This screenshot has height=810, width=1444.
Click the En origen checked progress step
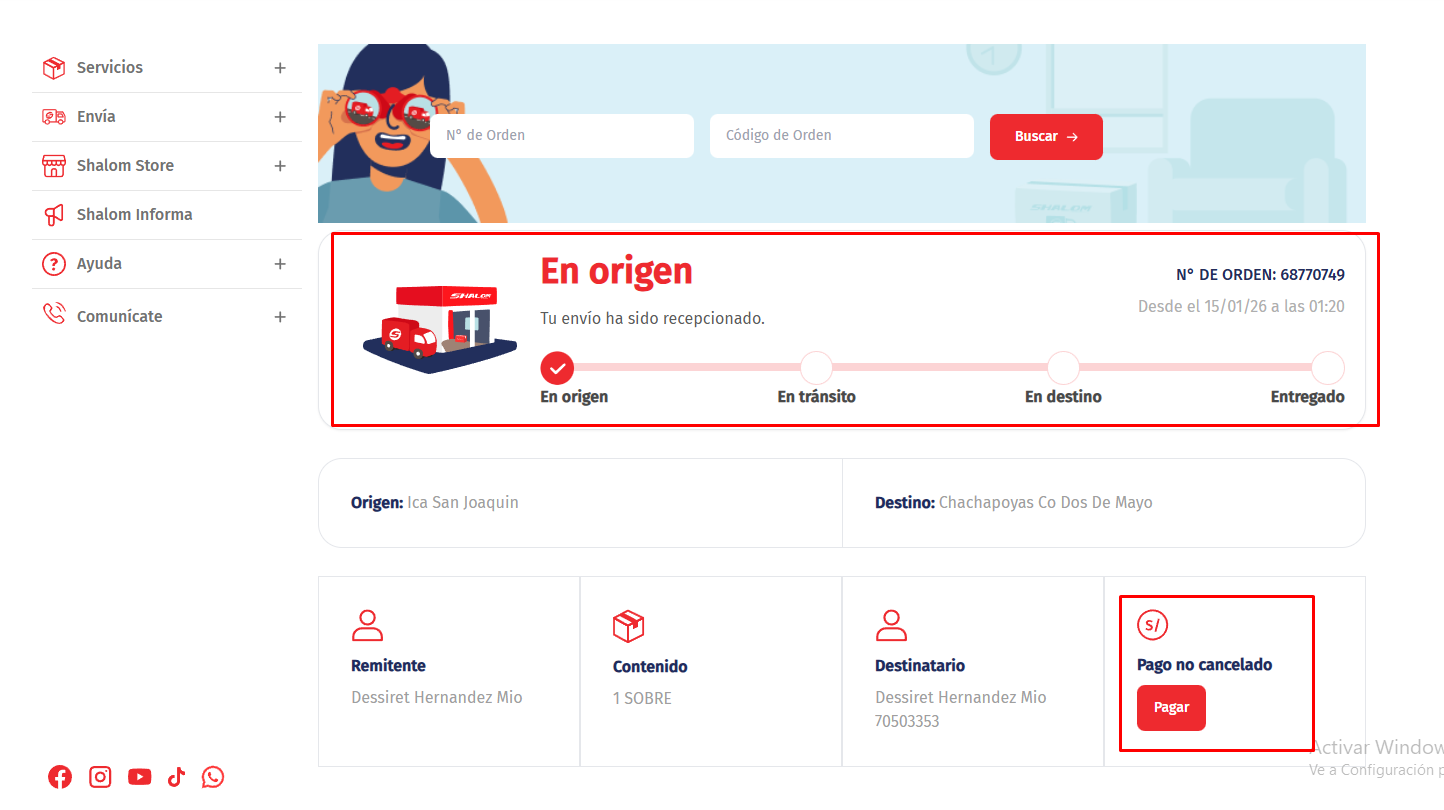pyautogui.click(x=557, y=368)
